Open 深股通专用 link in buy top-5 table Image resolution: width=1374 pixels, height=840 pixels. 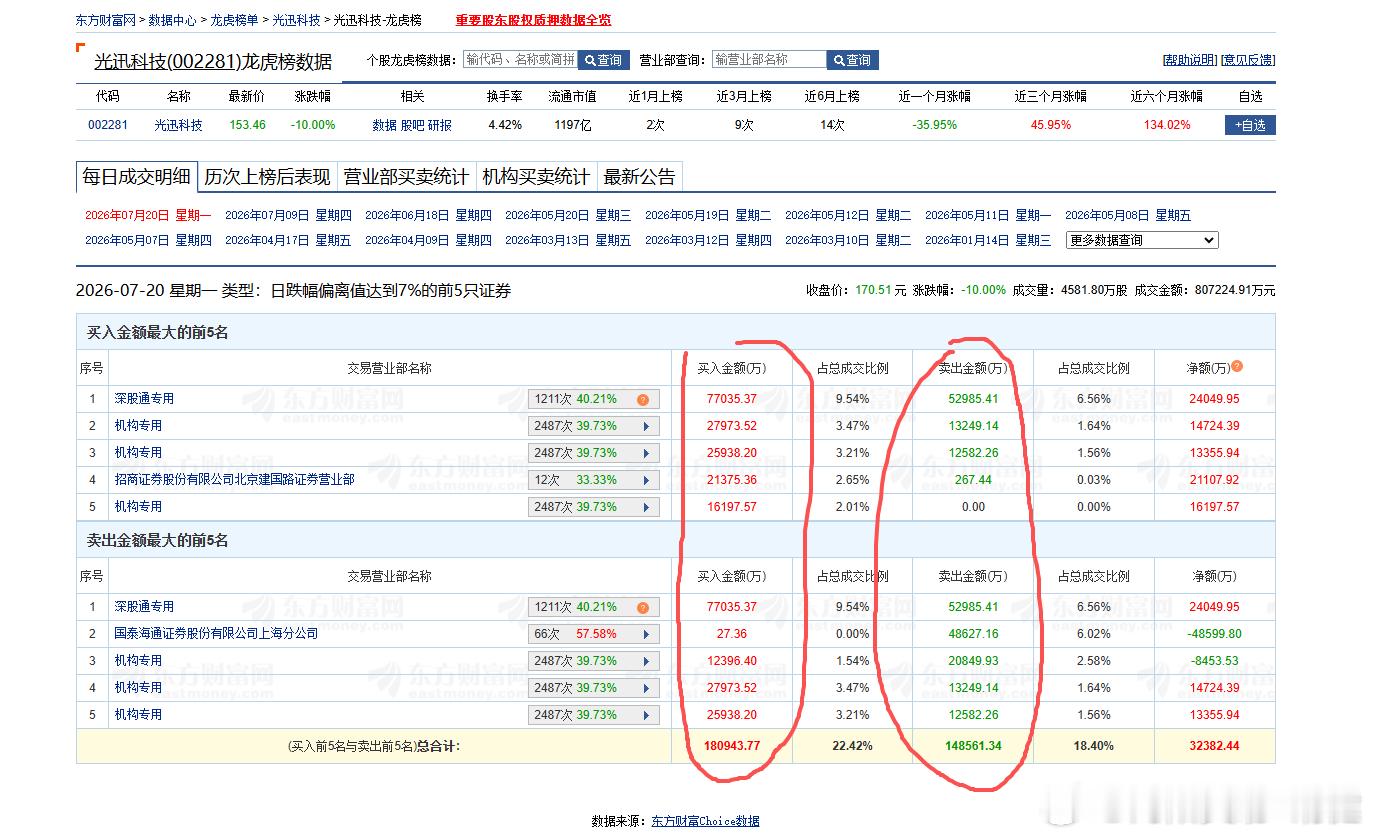[x=144, y=398]
